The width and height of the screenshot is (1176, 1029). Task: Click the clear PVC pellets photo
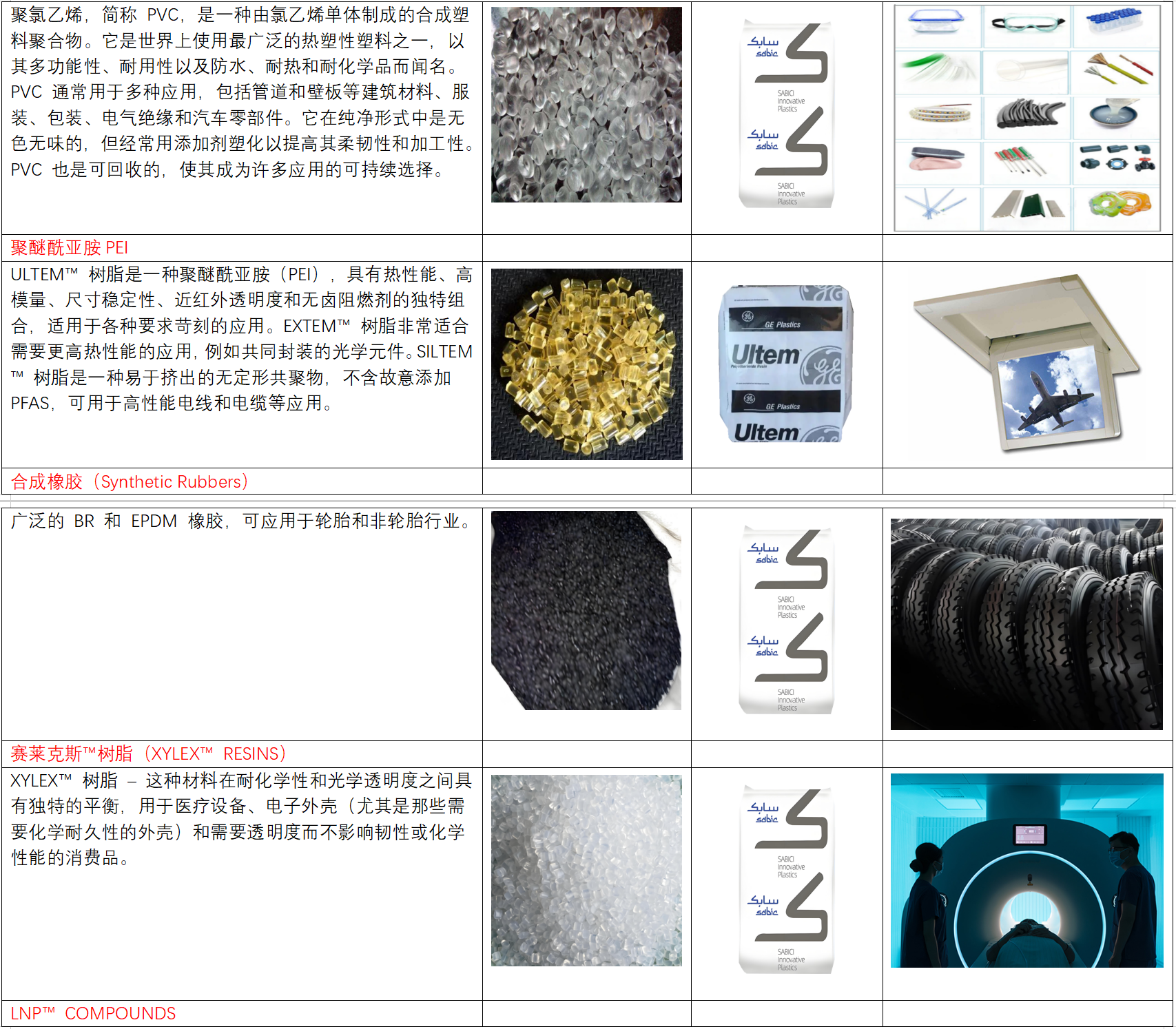coord(586,105)
